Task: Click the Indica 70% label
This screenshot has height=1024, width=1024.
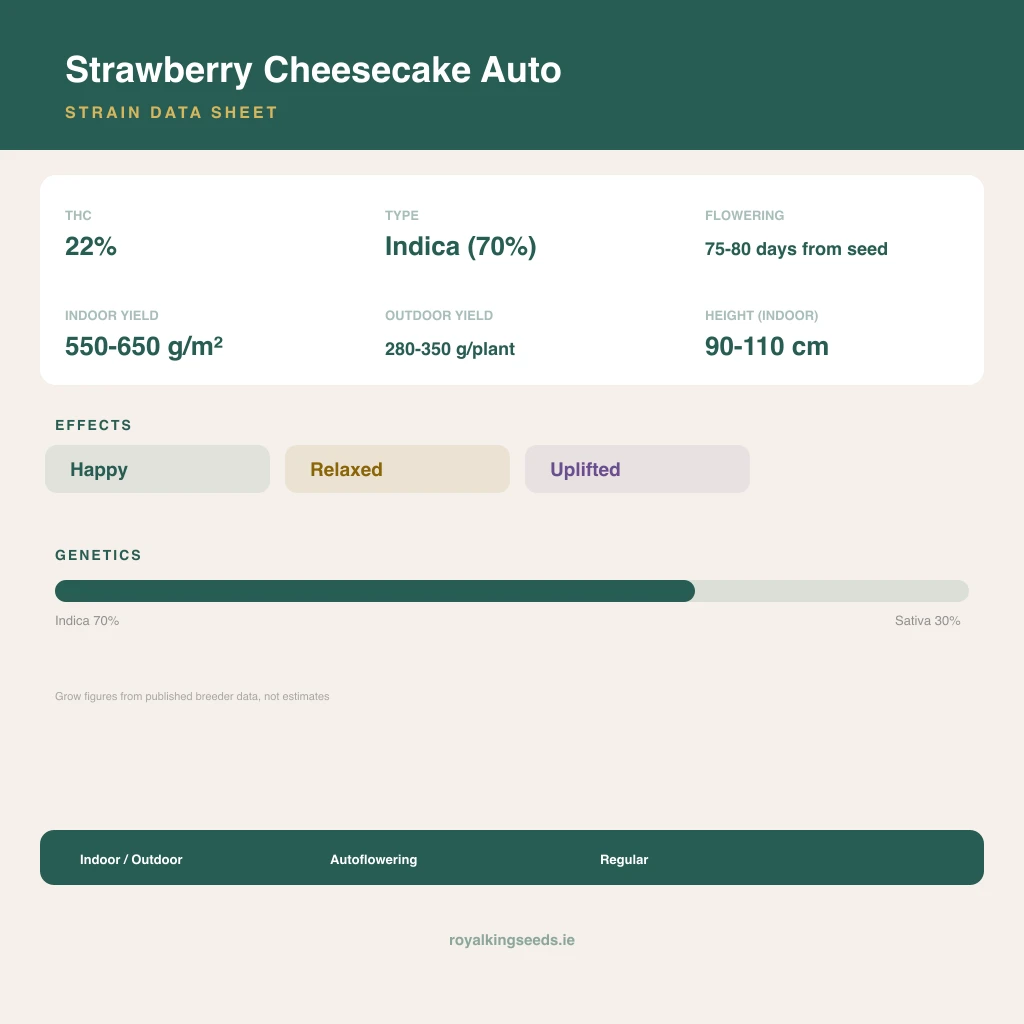Action: (87, 620)
